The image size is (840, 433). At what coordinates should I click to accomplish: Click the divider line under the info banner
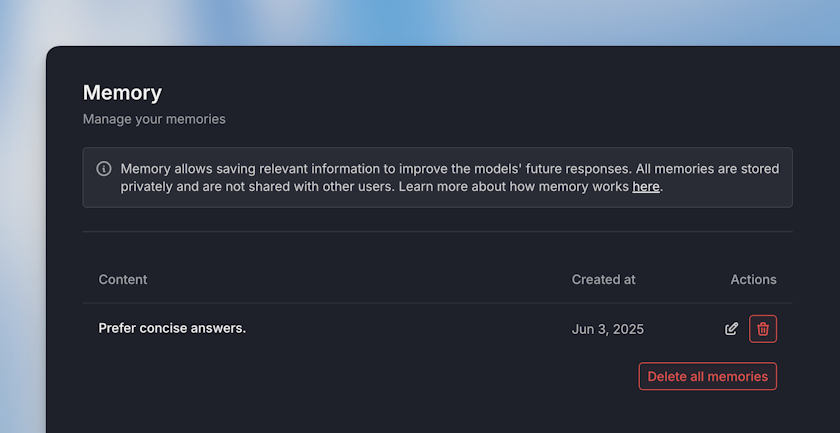[437, 232]
